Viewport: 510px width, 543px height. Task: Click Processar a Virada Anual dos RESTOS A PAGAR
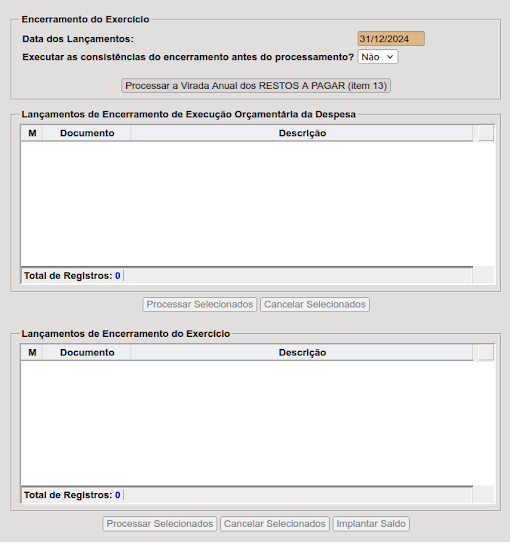tap(256, 86)
